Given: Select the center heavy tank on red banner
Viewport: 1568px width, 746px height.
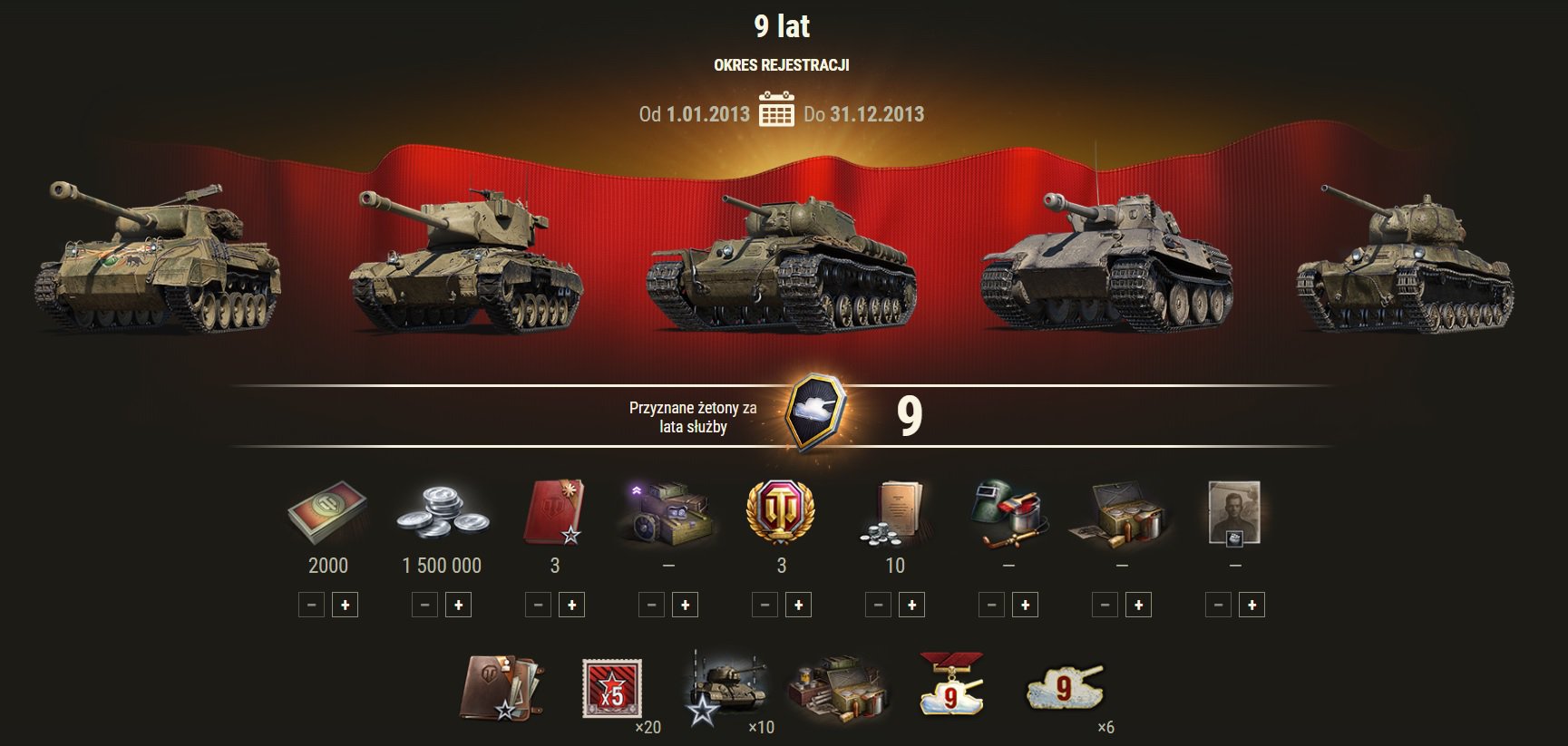Looking at the screenshot, I should point(781,262).
